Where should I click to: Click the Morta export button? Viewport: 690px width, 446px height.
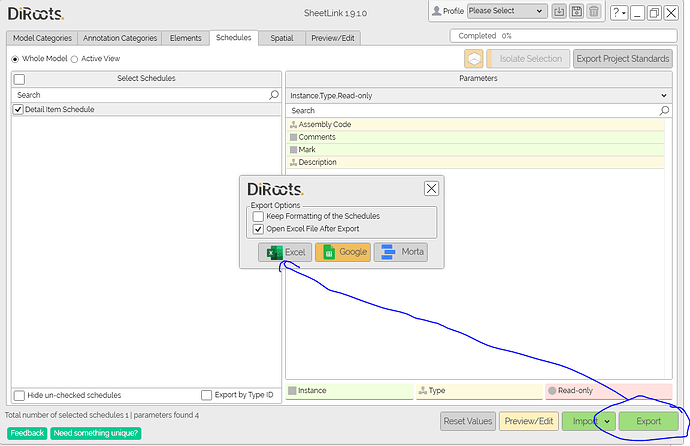(x=401, y=252)
